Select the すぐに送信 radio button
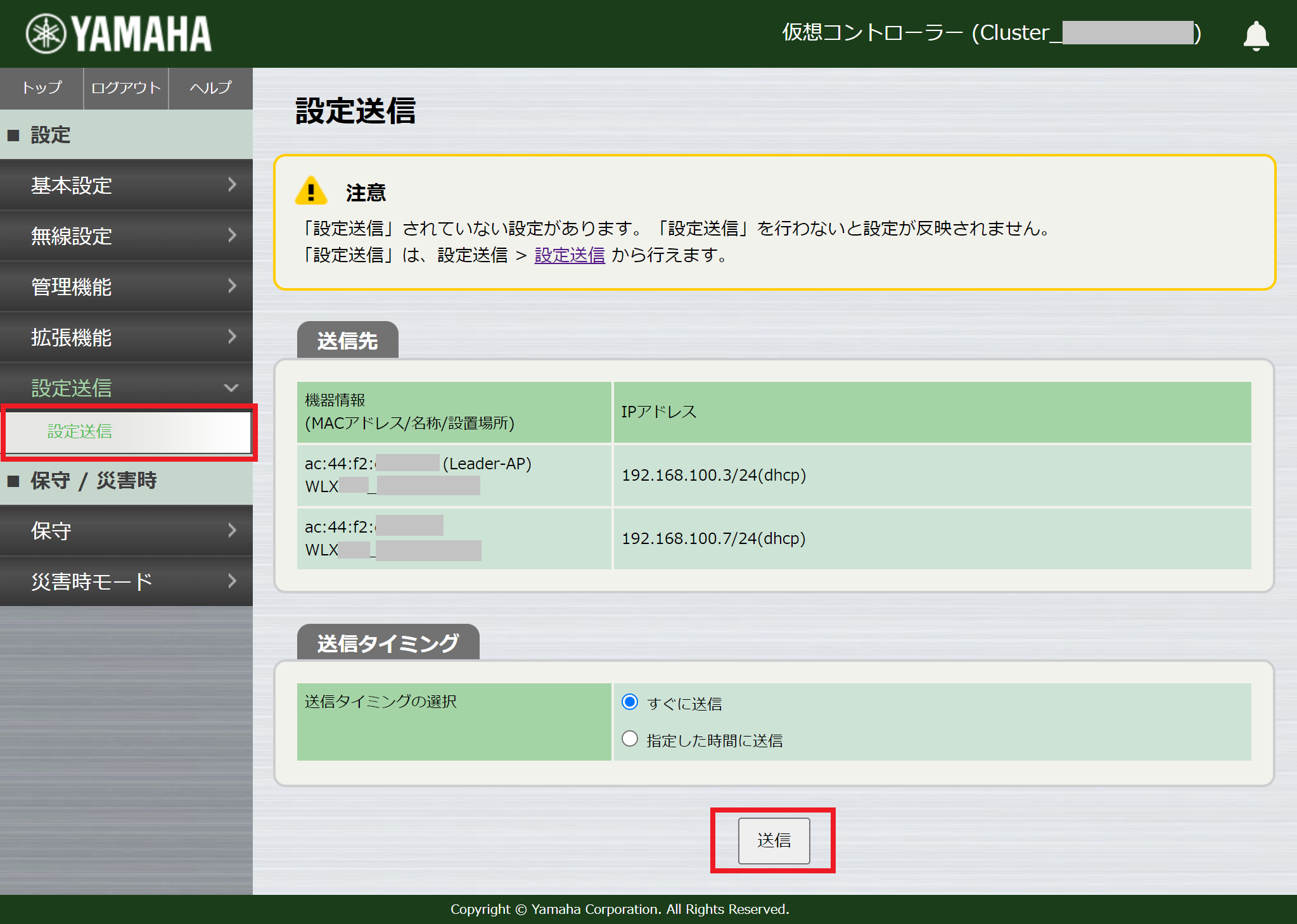 coord(629,702)
